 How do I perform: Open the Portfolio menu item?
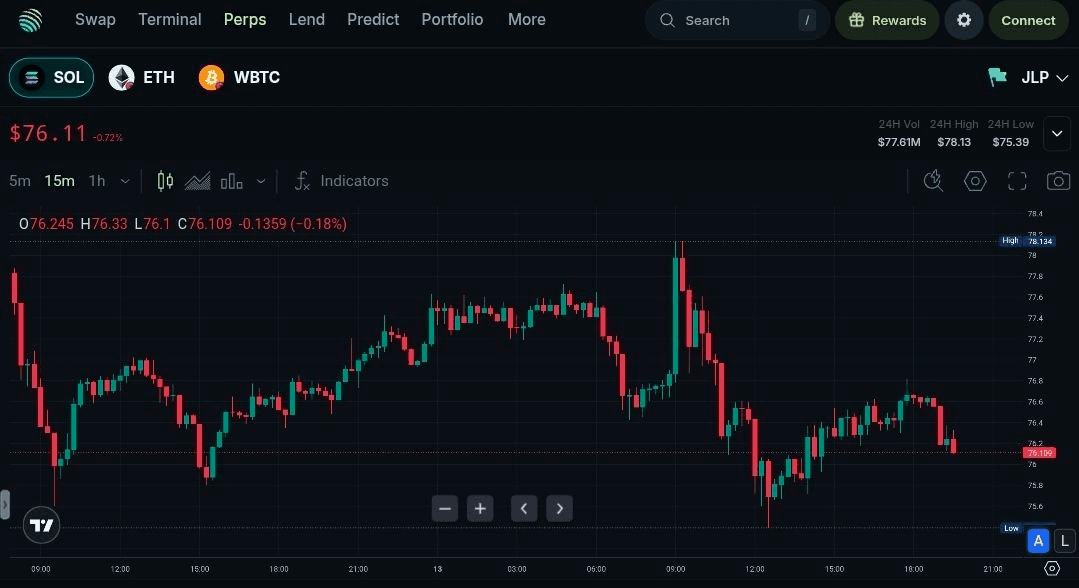[452, 19]
